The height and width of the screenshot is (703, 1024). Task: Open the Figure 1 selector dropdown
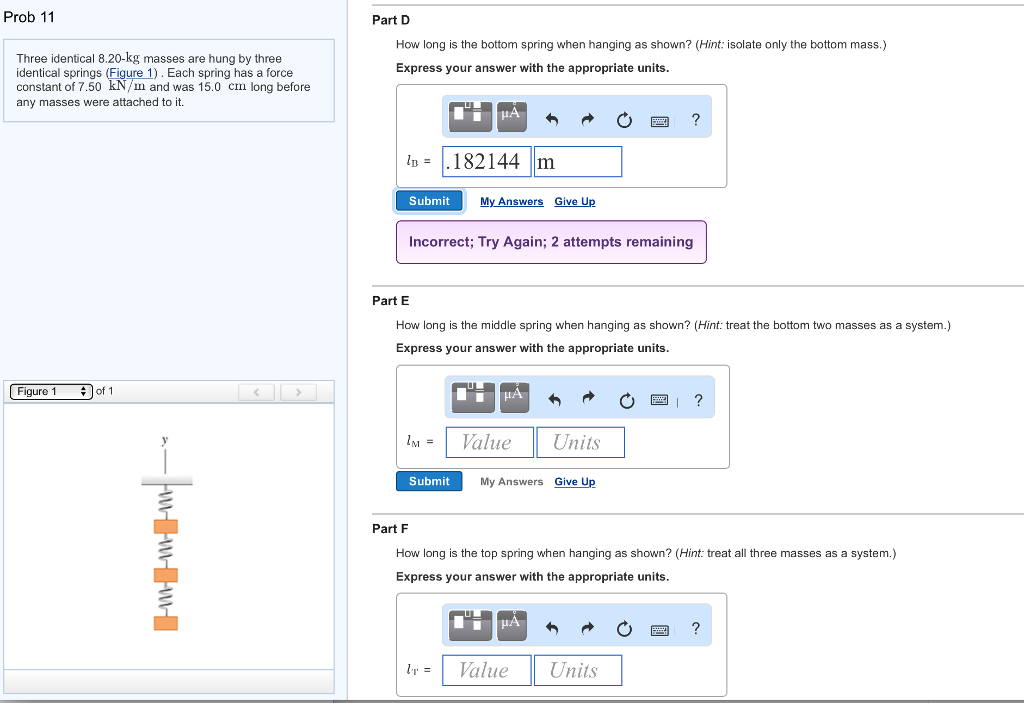click(x=48, y=391)
